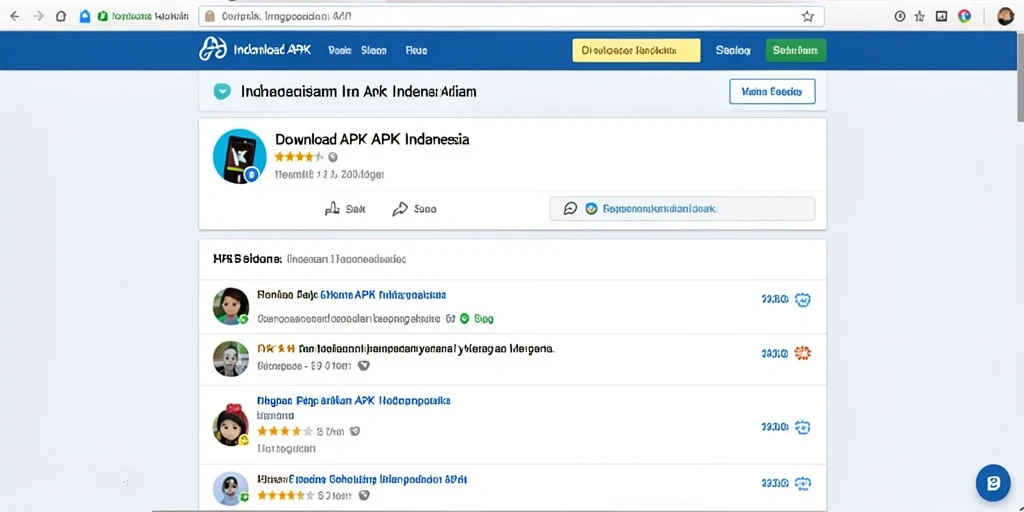Click the count number on first row

[775, 300]
